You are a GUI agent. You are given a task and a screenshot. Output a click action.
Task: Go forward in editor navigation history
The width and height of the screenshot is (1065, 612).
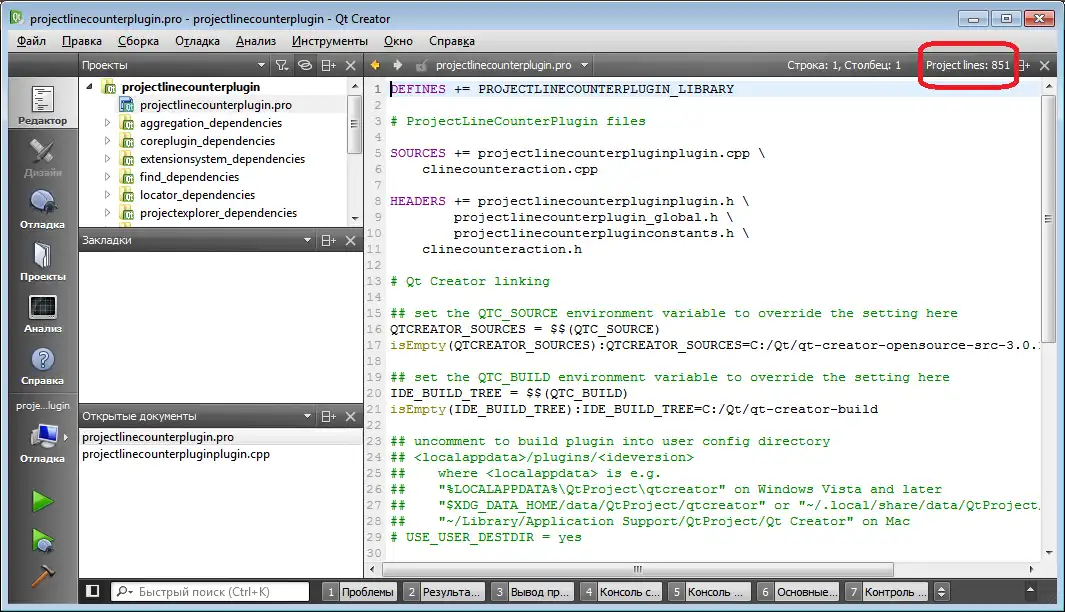click(x=398, y=65)
